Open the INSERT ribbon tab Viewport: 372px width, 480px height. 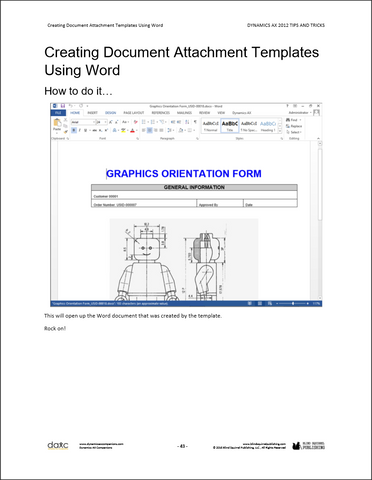(92, 113)
